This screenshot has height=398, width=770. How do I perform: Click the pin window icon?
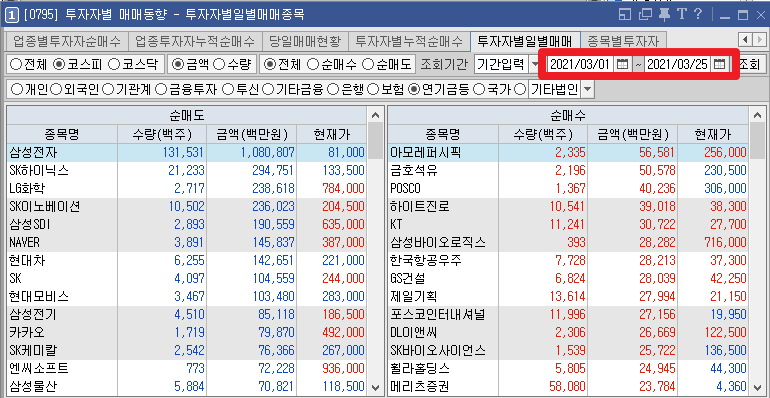663,14
